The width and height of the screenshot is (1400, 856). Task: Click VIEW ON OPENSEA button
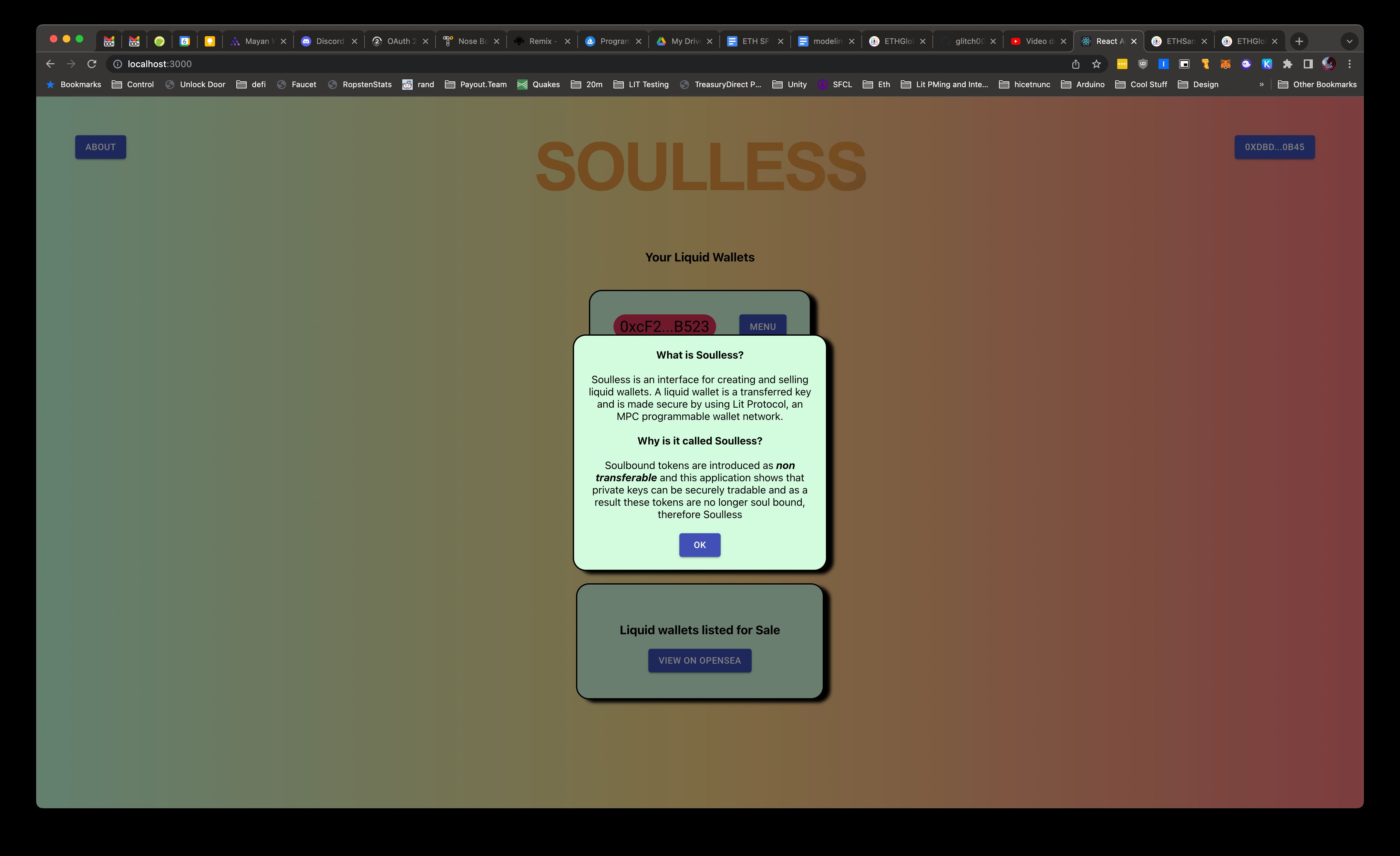[x=699, y=661]
